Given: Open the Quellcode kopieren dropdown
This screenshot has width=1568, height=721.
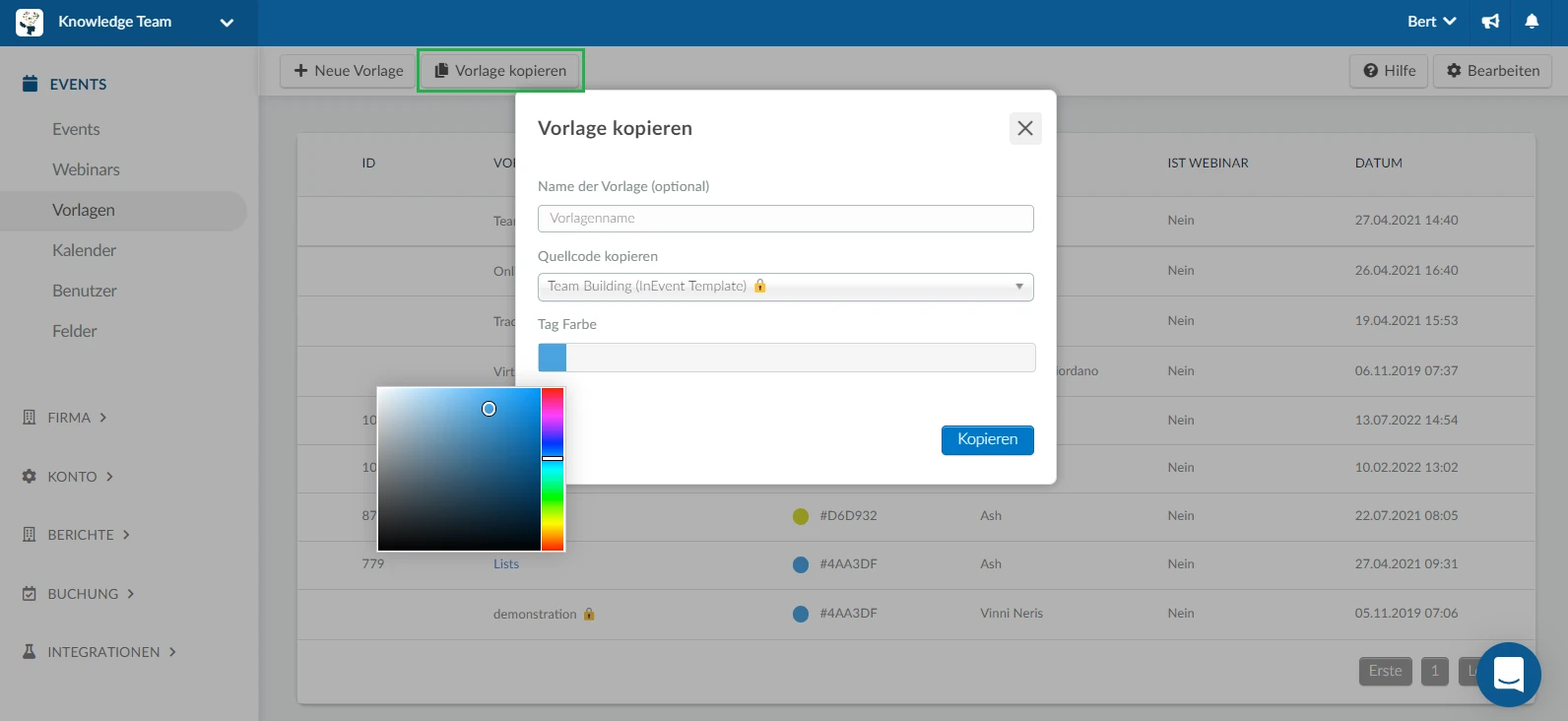Looking at the screenshot, I should click(x=786, y=287).
